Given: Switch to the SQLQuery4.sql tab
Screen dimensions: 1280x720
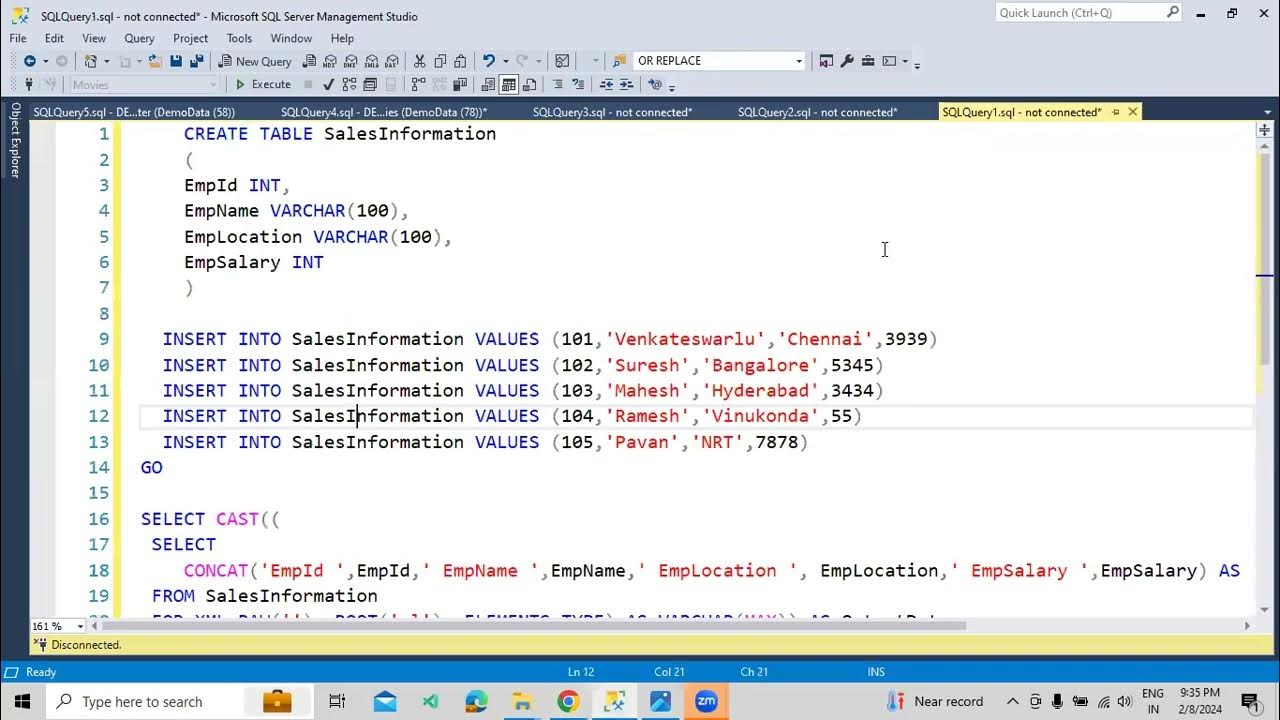Looking at the screenshot, I should (384, 112).
